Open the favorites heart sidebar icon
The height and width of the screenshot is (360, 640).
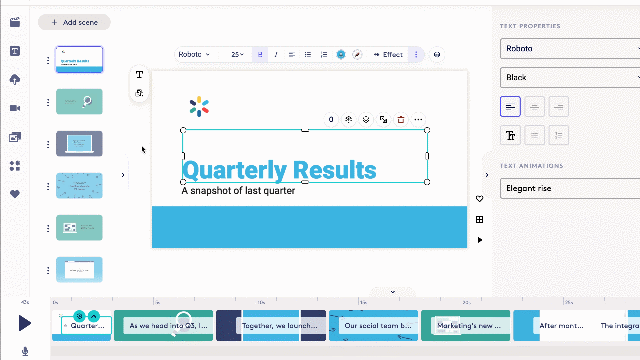pyautogui.click(x=15, y=194)
